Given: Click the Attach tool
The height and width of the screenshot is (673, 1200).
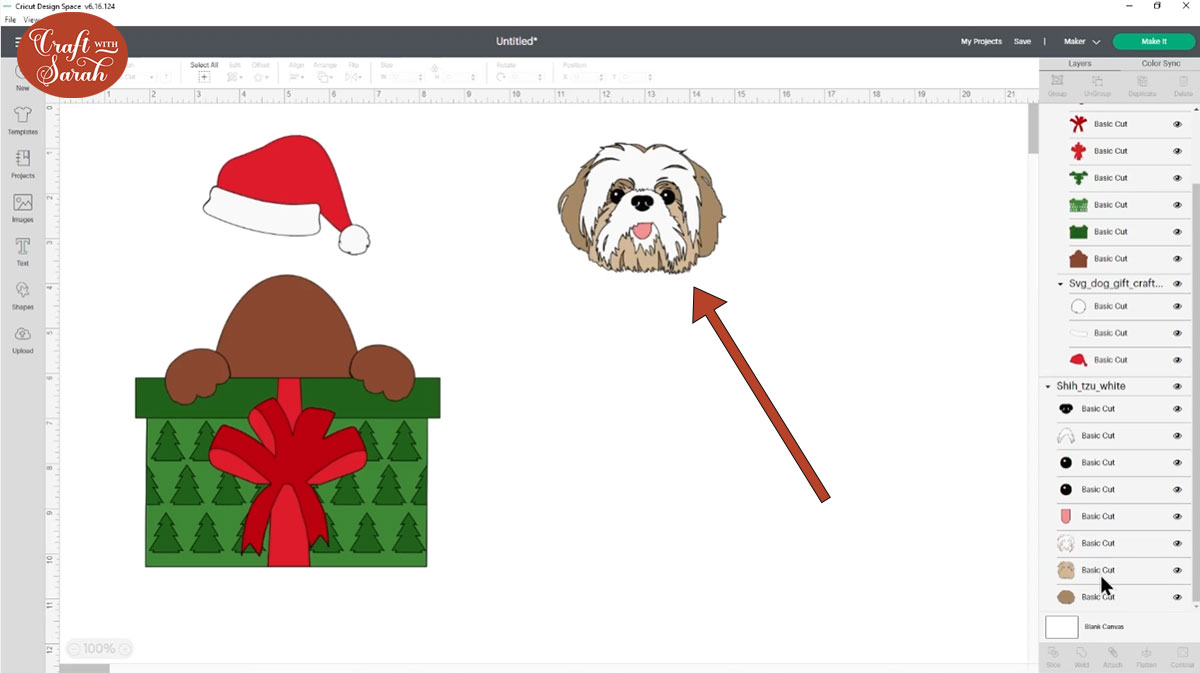Looking at the screenshot, I should click(1113, 657).
